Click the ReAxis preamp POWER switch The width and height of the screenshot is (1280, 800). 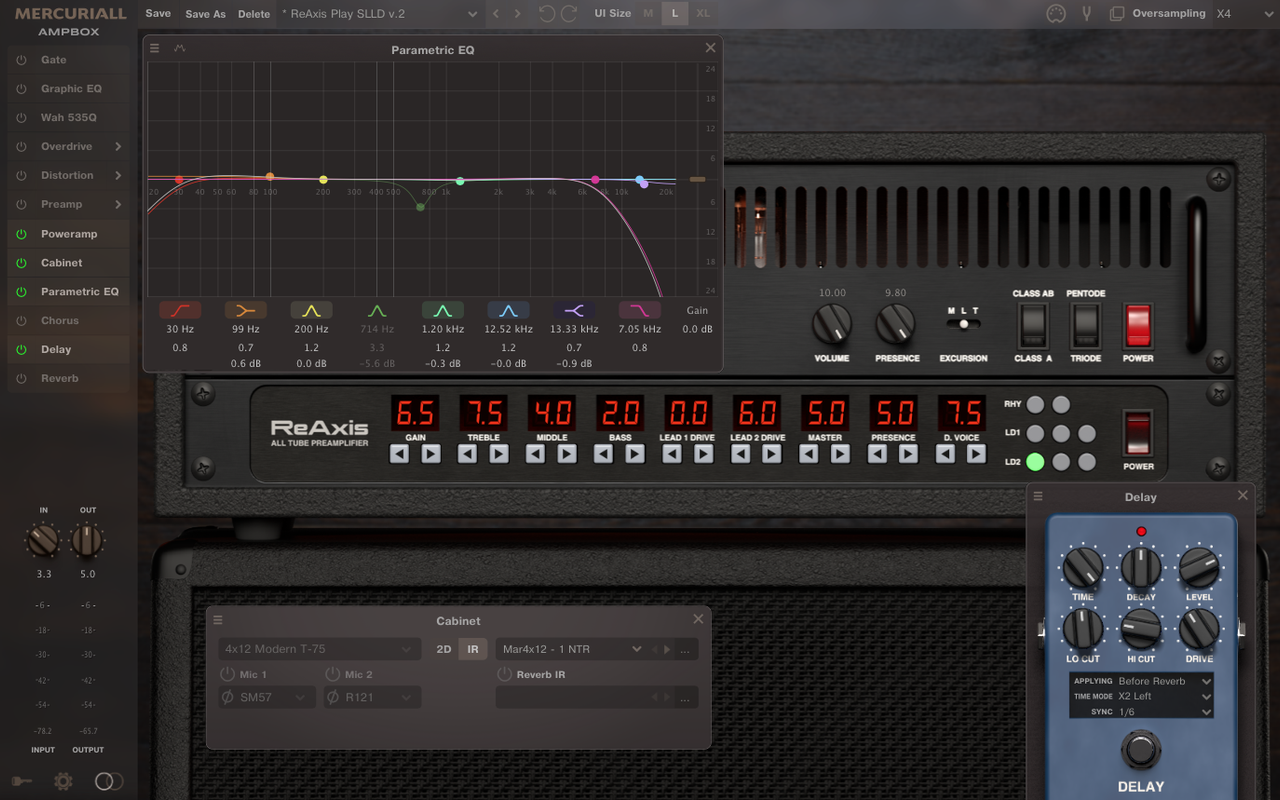click(x=1138, y=432)
